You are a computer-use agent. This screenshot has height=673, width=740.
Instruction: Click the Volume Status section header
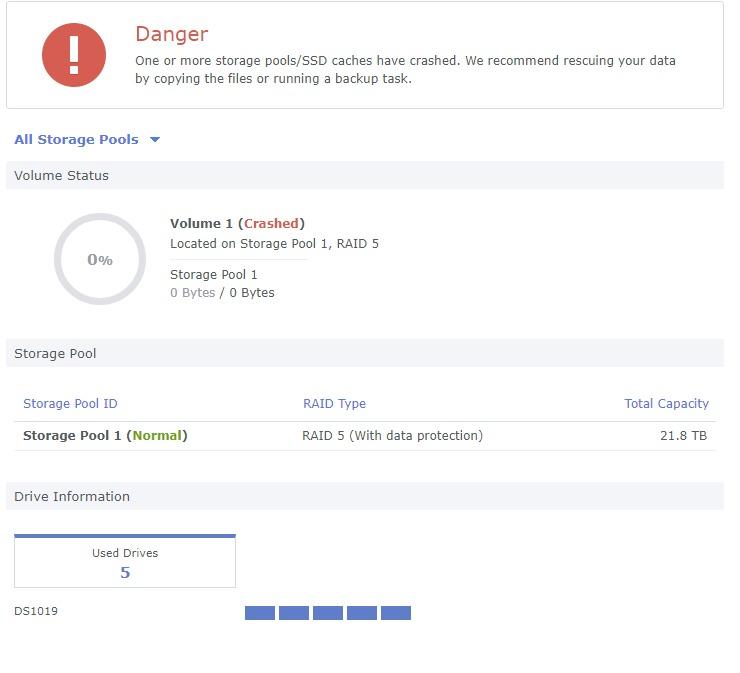[365, 175]
